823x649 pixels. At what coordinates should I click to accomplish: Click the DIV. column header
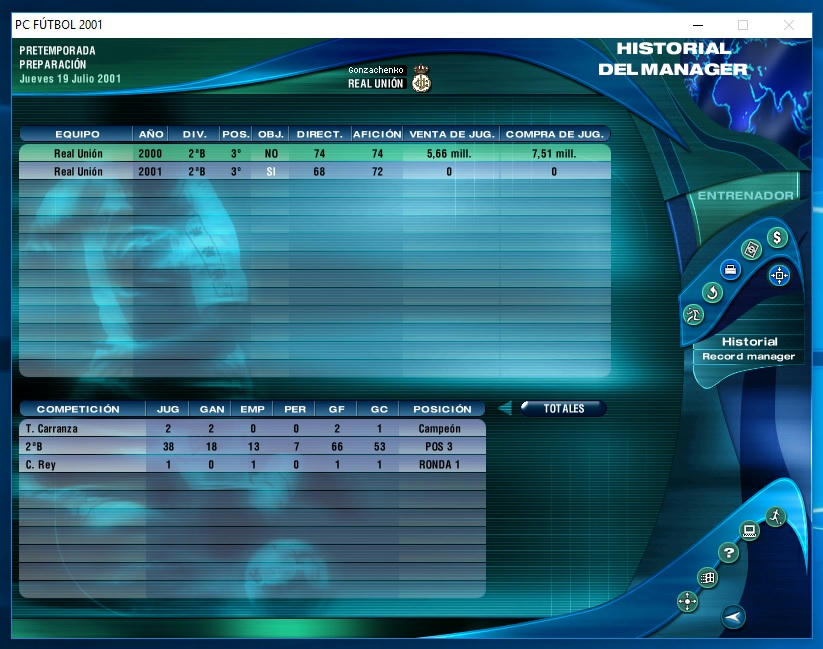[x=194, y=134]
